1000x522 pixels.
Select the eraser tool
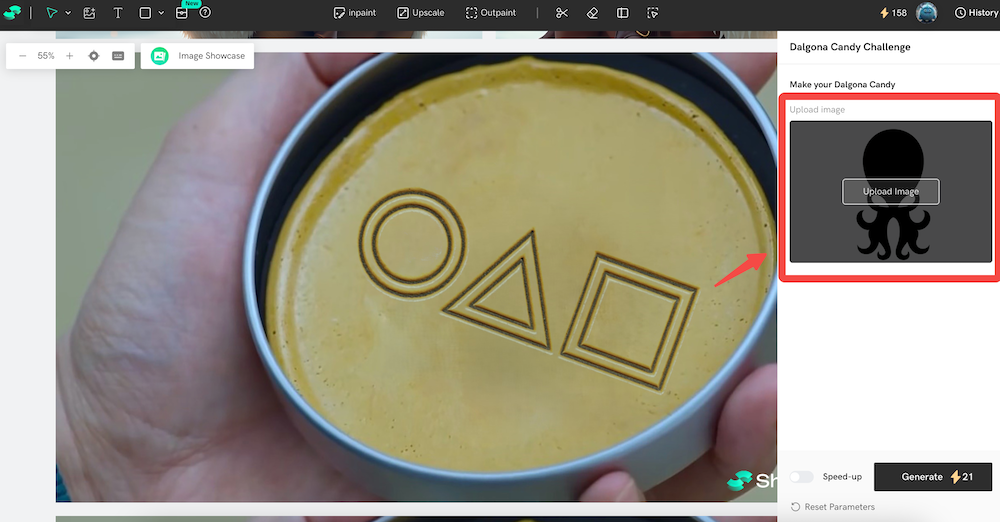pos(592,13)
